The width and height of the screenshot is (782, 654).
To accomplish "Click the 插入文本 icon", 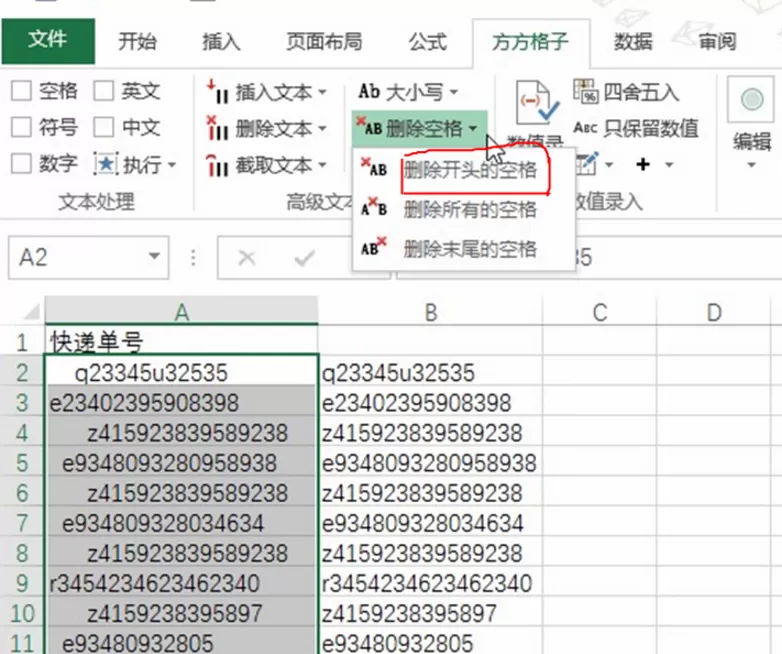I will 217,92.
